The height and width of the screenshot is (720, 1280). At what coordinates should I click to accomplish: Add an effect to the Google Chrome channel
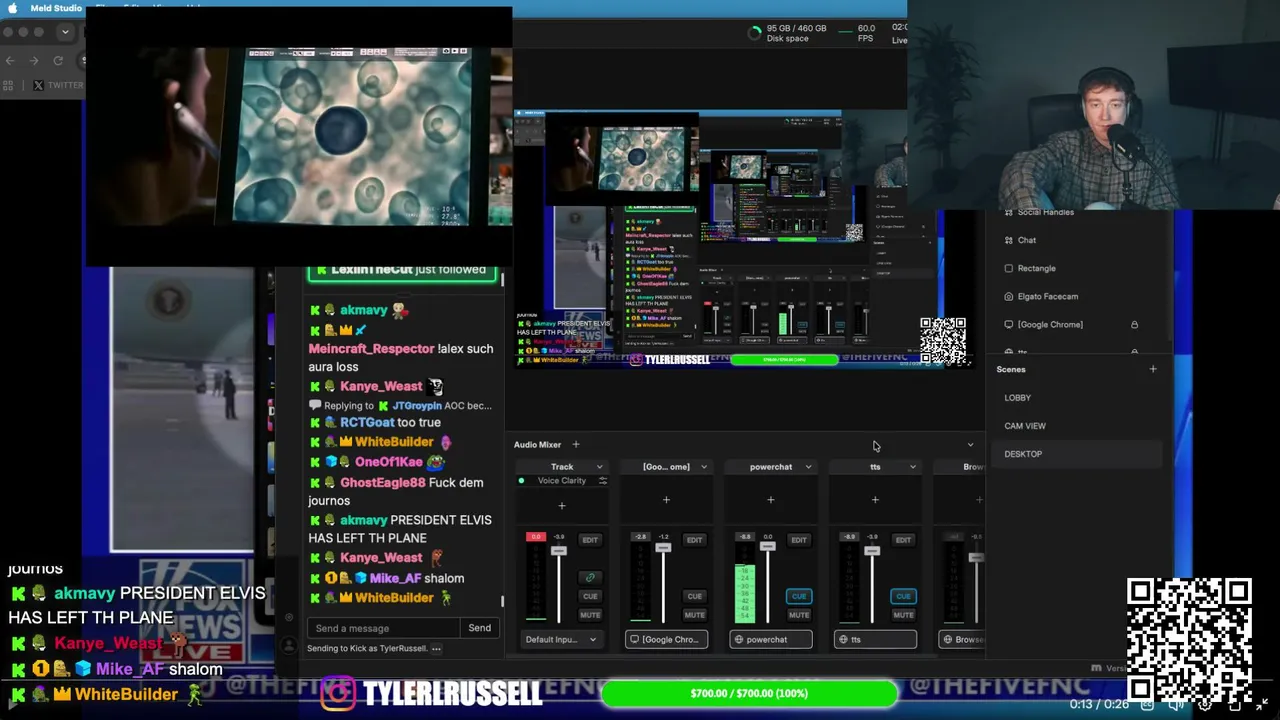point(666,500)
